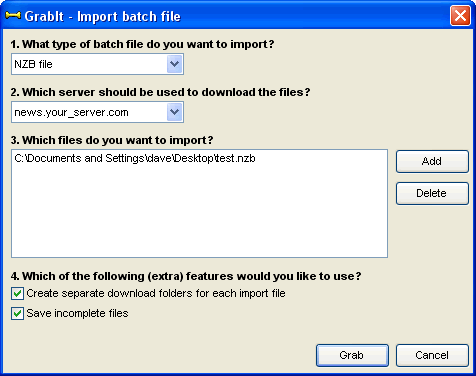Open the server selection dropdown arrow
The width and height of the screenshot is (476, 376).
(174, 112)
